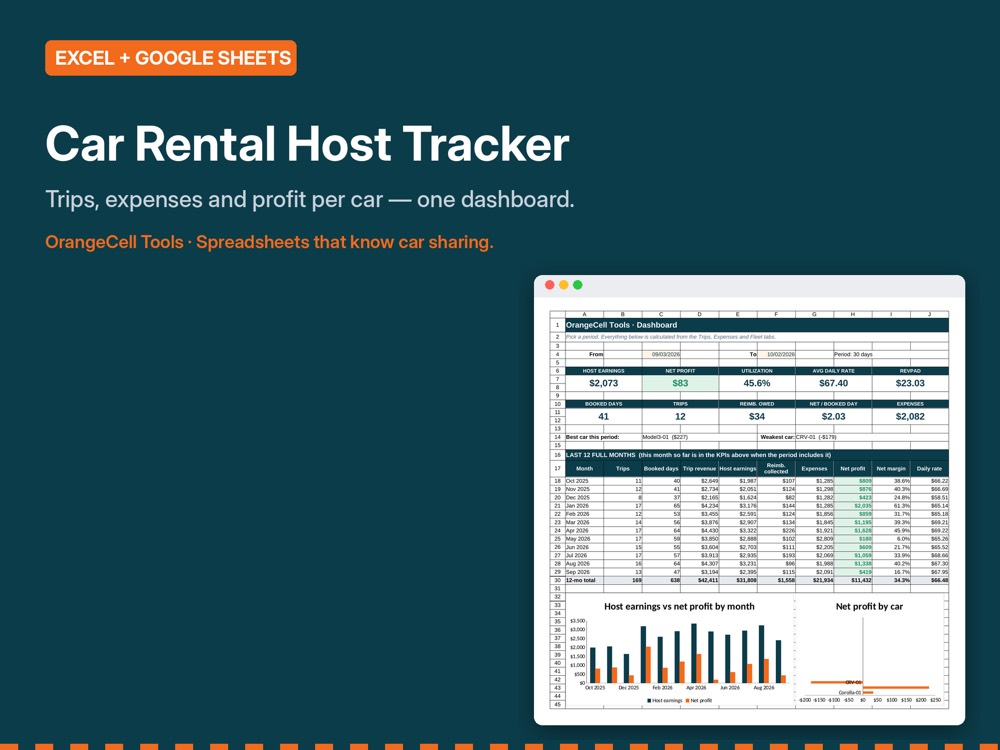
Task: Click the RevPAD value $23.03
Action: click(909, 383)
